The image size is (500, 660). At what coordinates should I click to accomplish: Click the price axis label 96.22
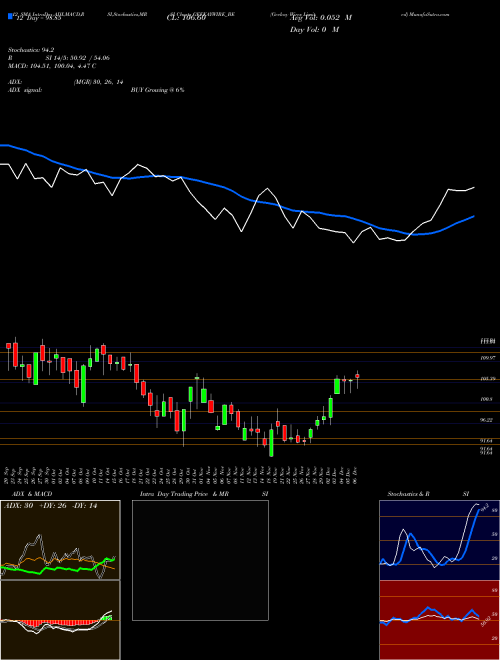487,420
